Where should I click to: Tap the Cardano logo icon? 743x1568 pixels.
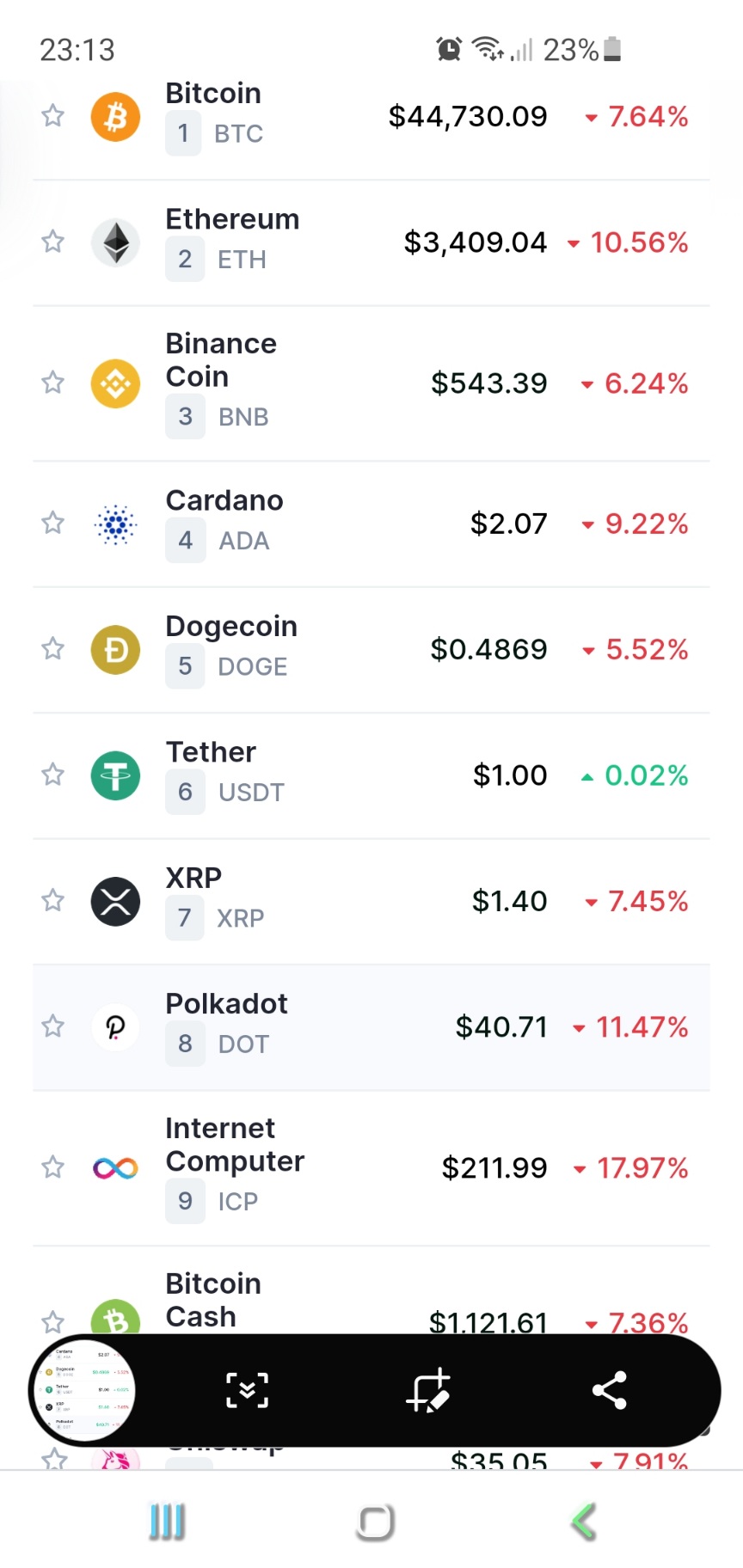click(x=115, y=524)
